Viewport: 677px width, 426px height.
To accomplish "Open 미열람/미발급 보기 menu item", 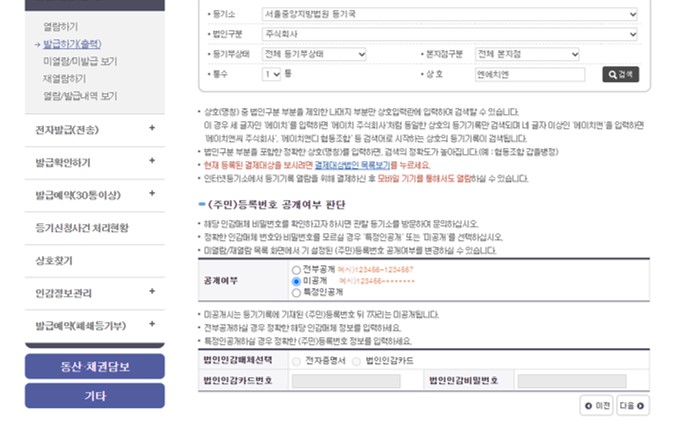I will tap(80, 61).
